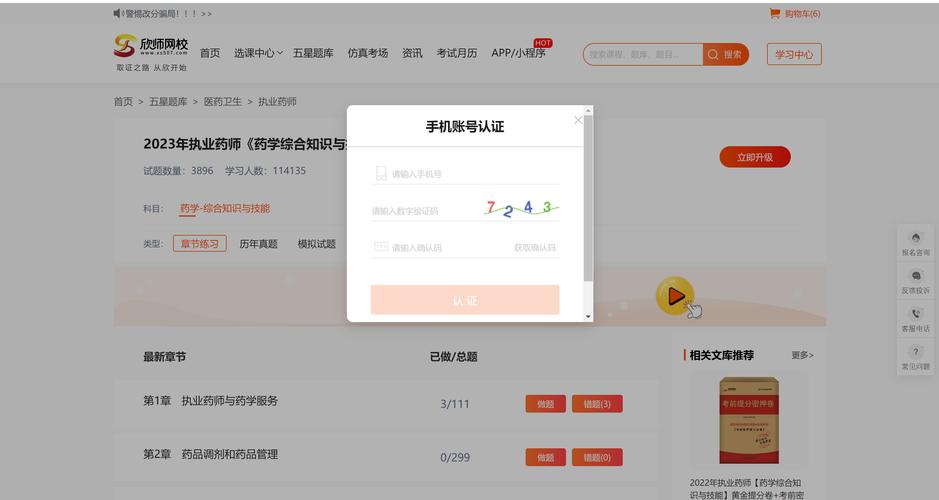The height and width of the screenshot is (500, 939).
Task: Click the 反馈投诉 sidebar icon
Action: click(915, 276)
